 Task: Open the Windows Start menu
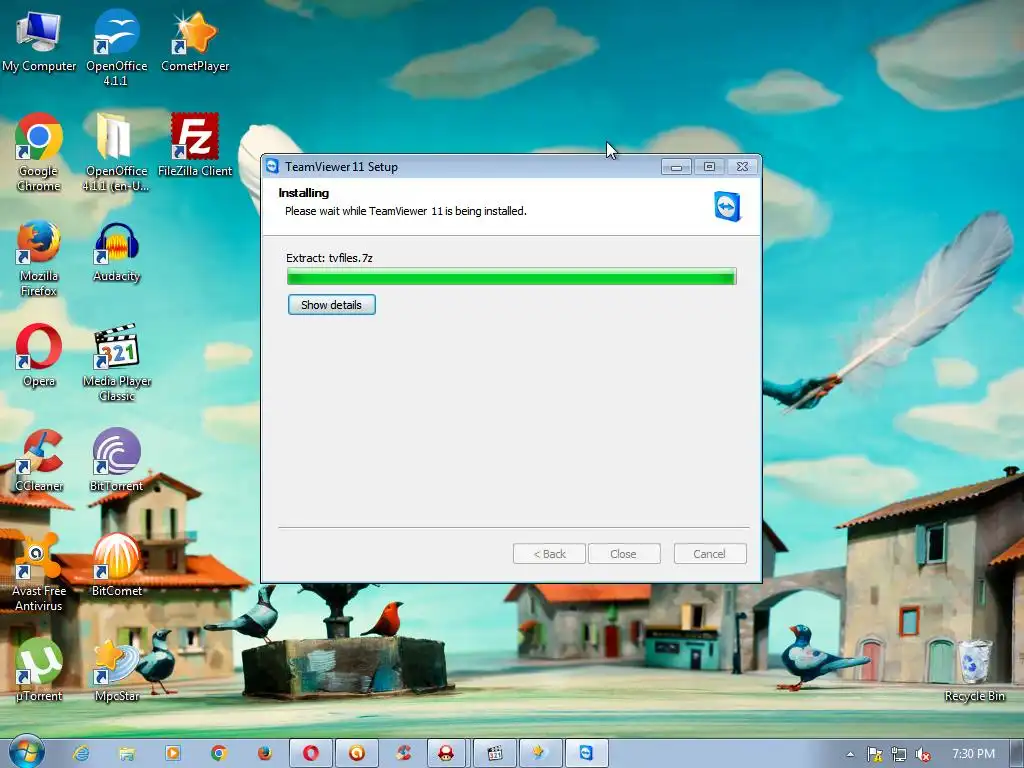[x=26, y=753]
